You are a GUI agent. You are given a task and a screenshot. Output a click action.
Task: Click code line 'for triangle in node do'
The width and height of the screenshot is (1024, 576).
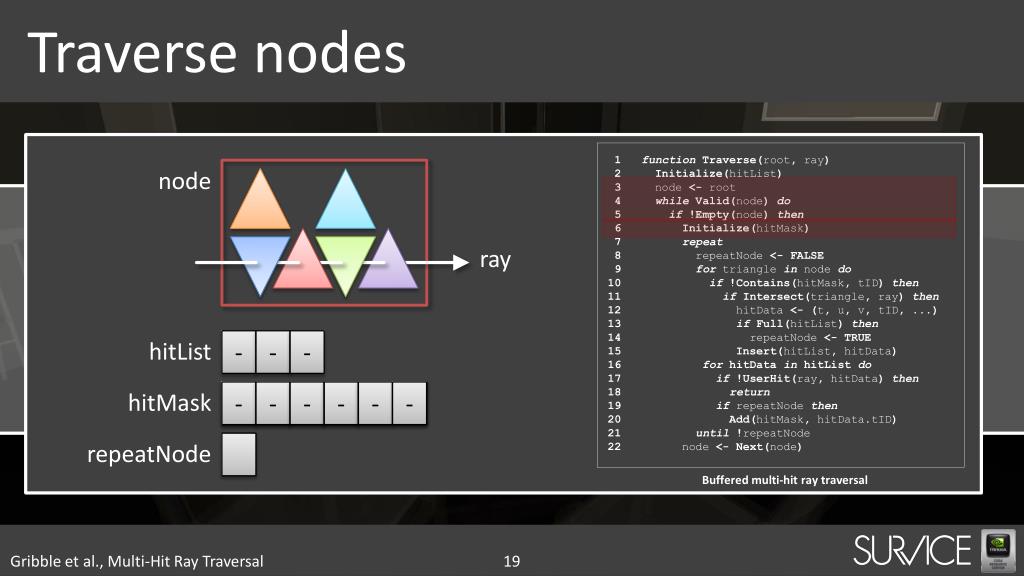click(774, 270)
